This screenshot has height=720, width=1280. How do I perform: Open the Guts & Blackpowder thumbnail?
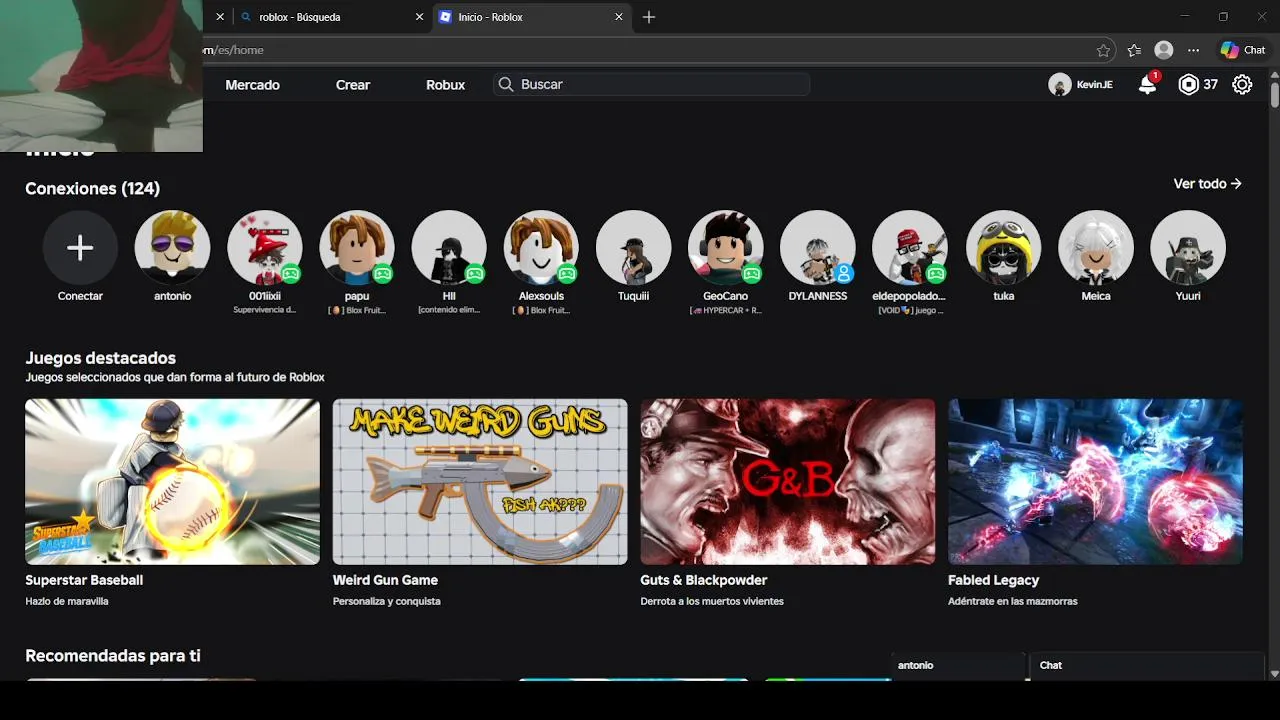[x=788, y=482]
